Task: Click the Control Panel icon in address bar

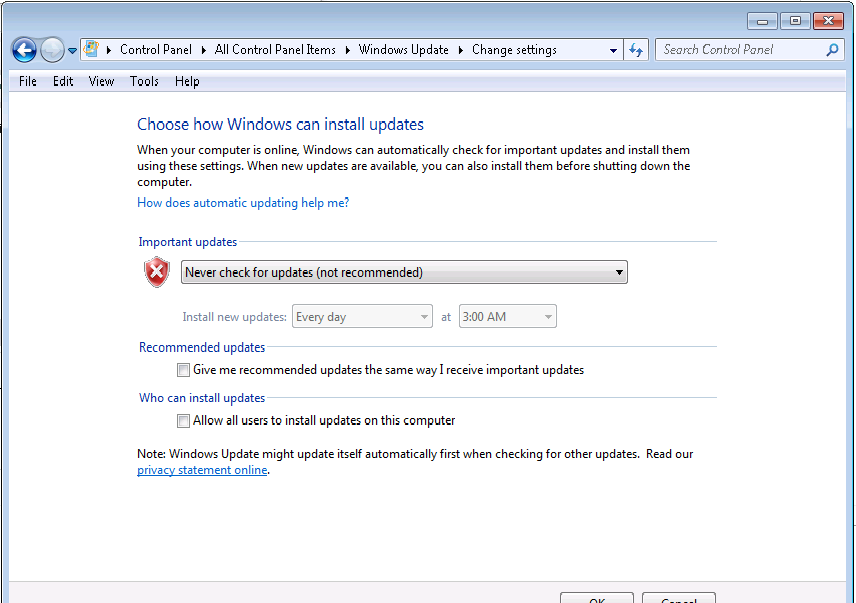Action: pos(92,49)
